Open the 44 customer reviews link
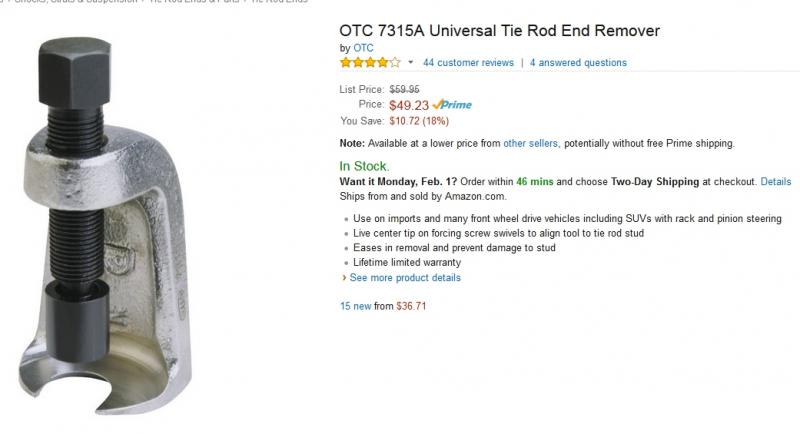This screenshot has width=800, height=434. pyautogui.click(x=468, y=62)
